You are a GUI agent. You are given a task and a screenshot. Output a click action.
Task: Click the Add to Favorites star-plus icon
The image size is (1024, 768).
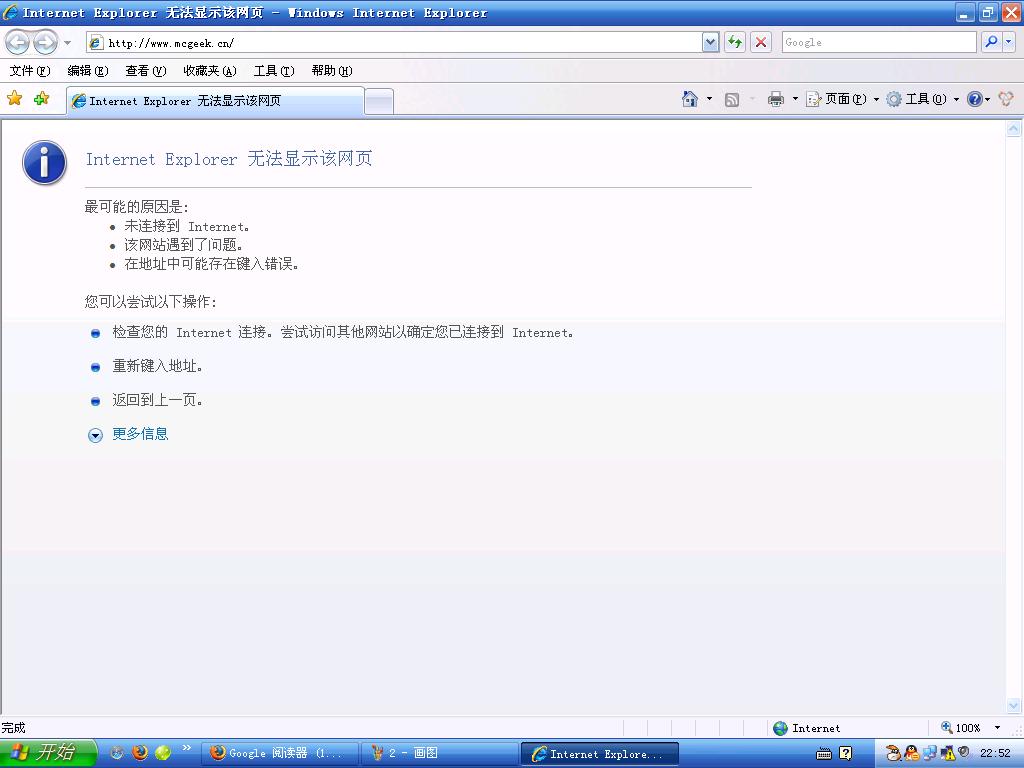(41, 99)
